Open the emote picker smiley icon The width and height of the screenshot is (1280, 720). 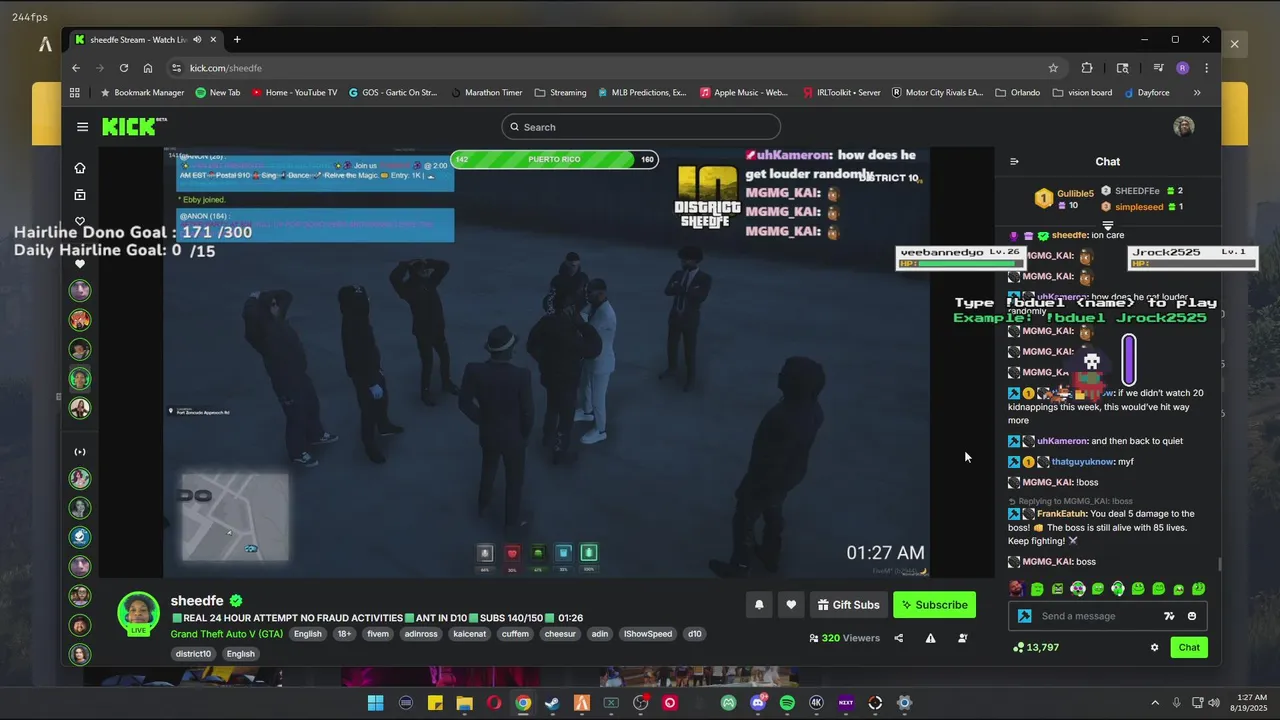coord(1192,616)
